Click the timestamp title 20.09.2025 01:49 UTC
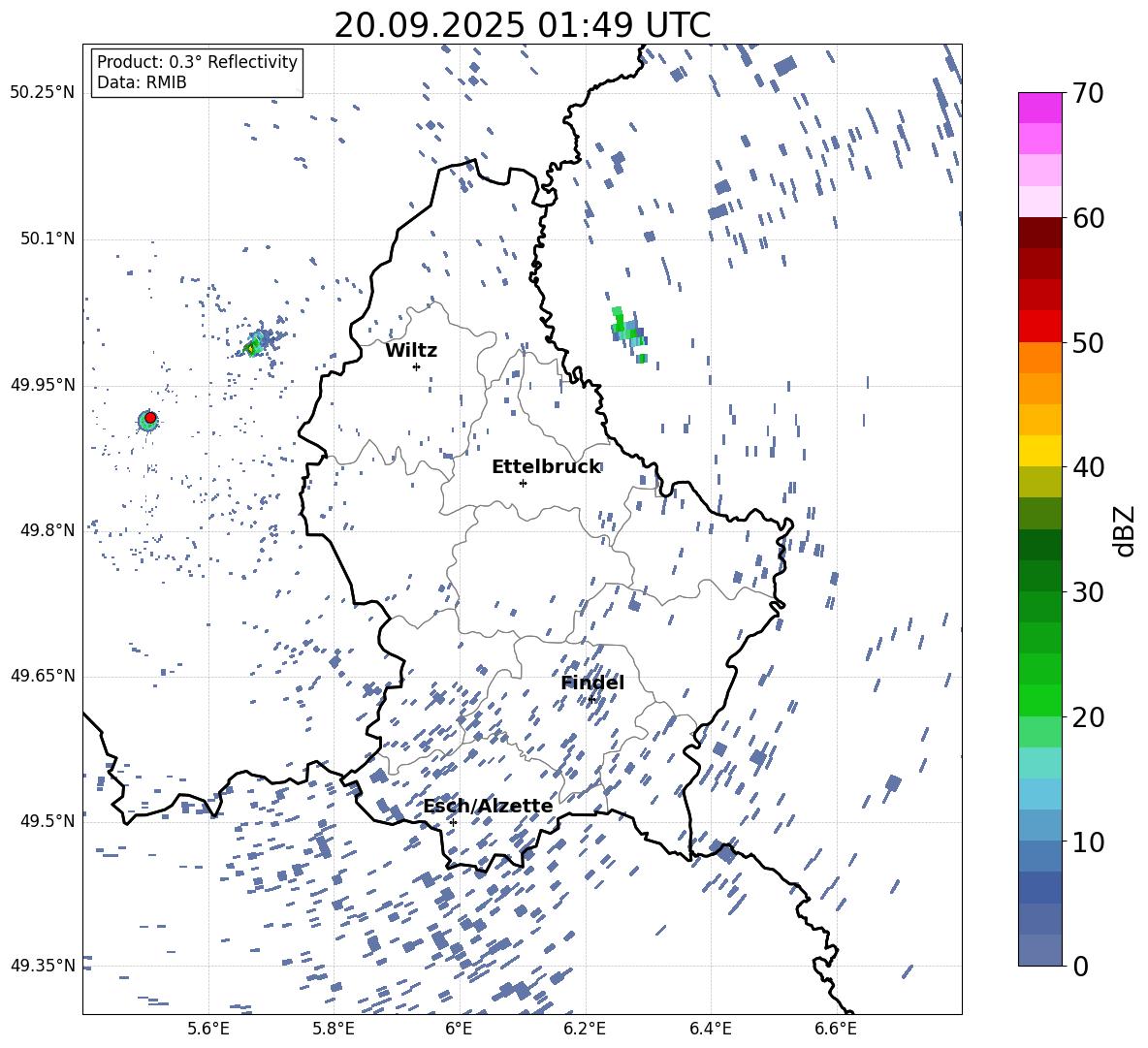Image resolution: width=1148 pixels, height=1048 pixels. click(x=522, y=25)
